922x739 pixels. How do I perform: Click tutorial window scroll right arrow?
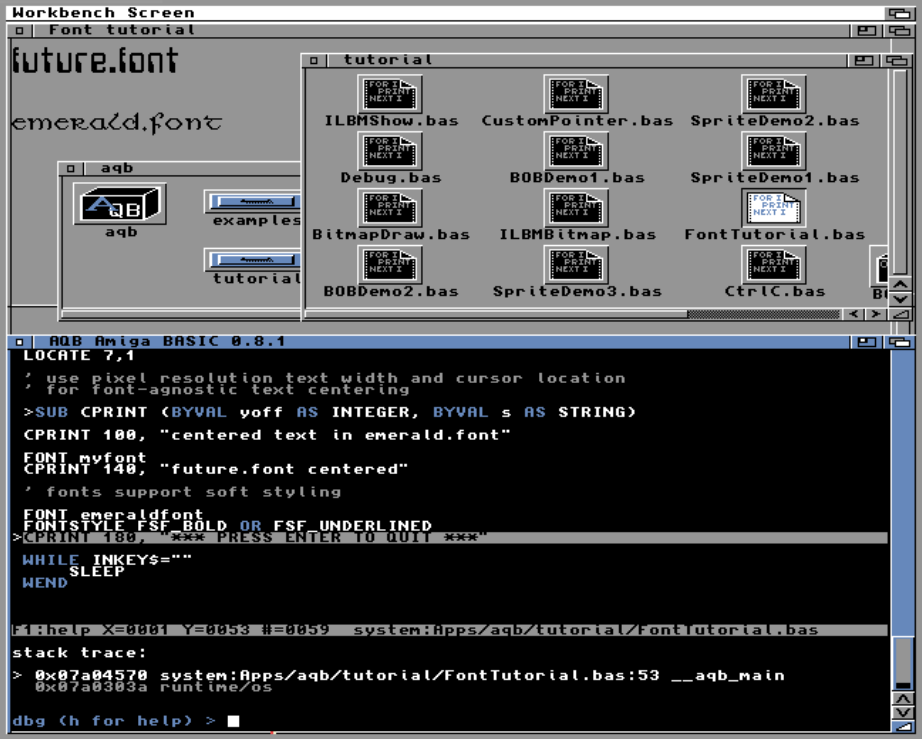click(876, 314)
